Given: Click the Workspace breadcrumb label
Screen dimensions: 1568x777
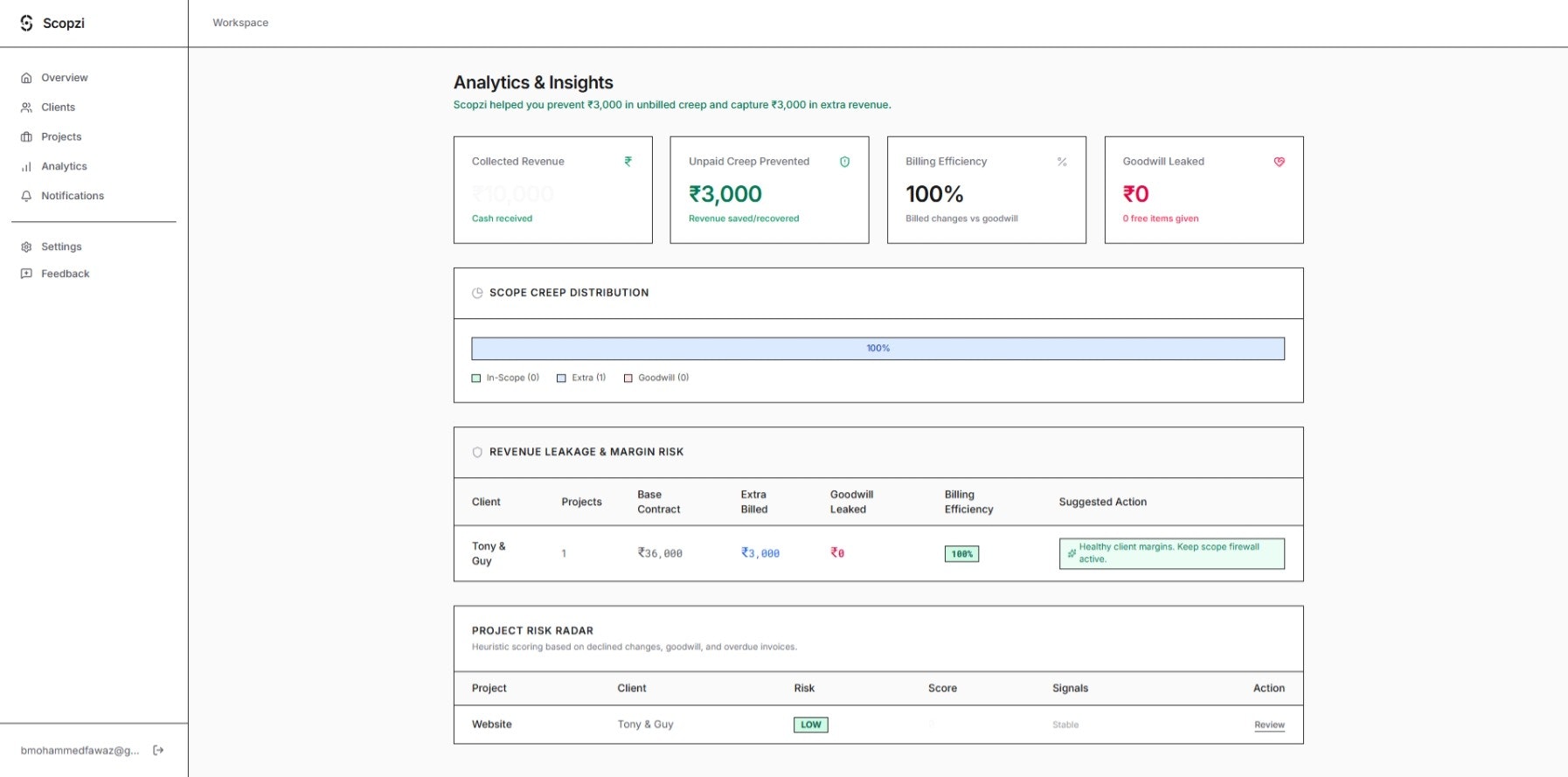Looking at the screenshot, I should click(x=240, y=23).
